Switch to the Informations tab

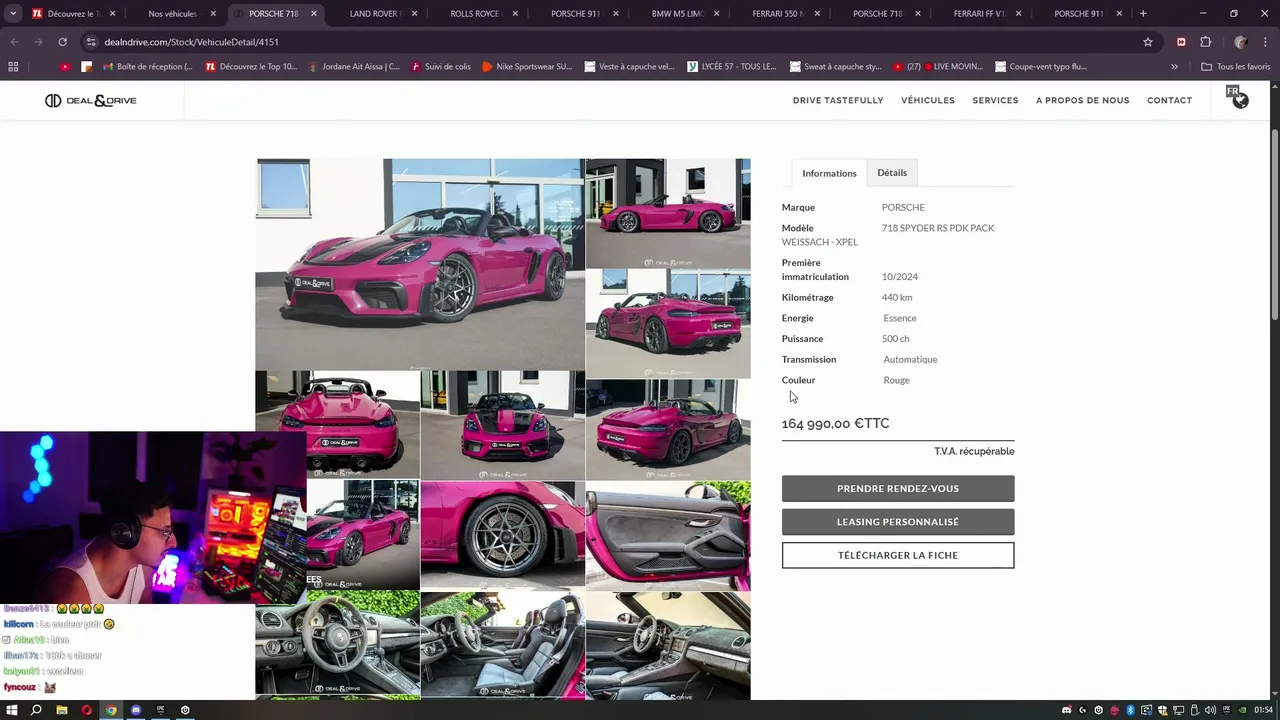829,173
